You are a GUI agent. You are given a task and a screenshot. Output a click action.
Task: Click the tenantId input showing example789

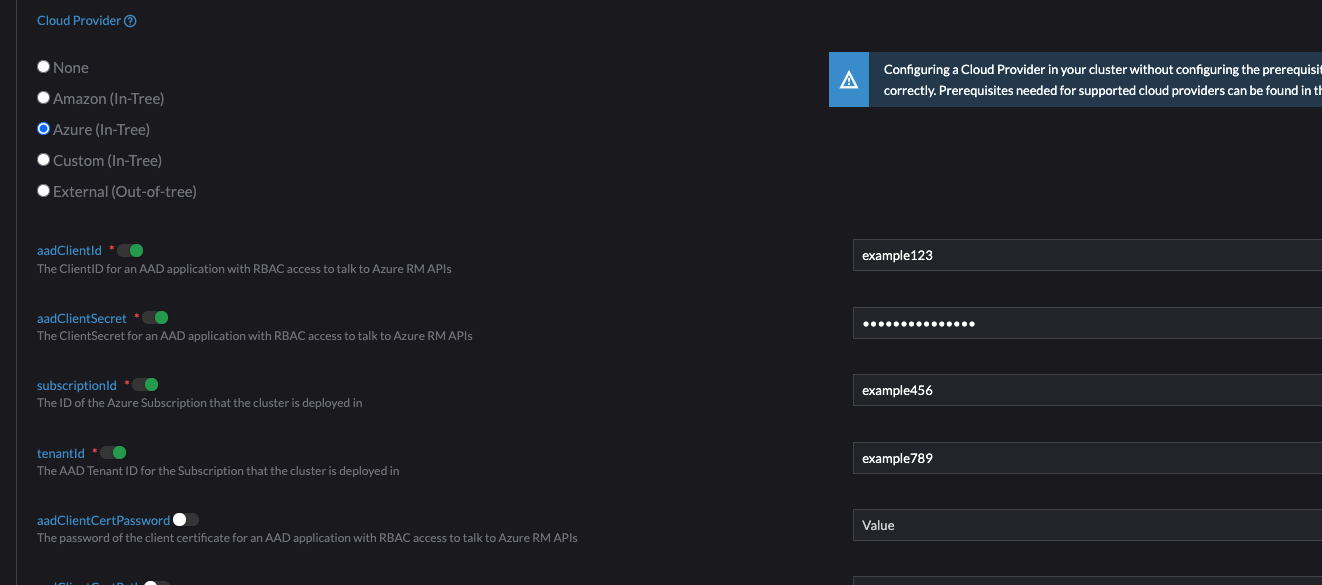pyautogui.click(x=1080, y=457)
